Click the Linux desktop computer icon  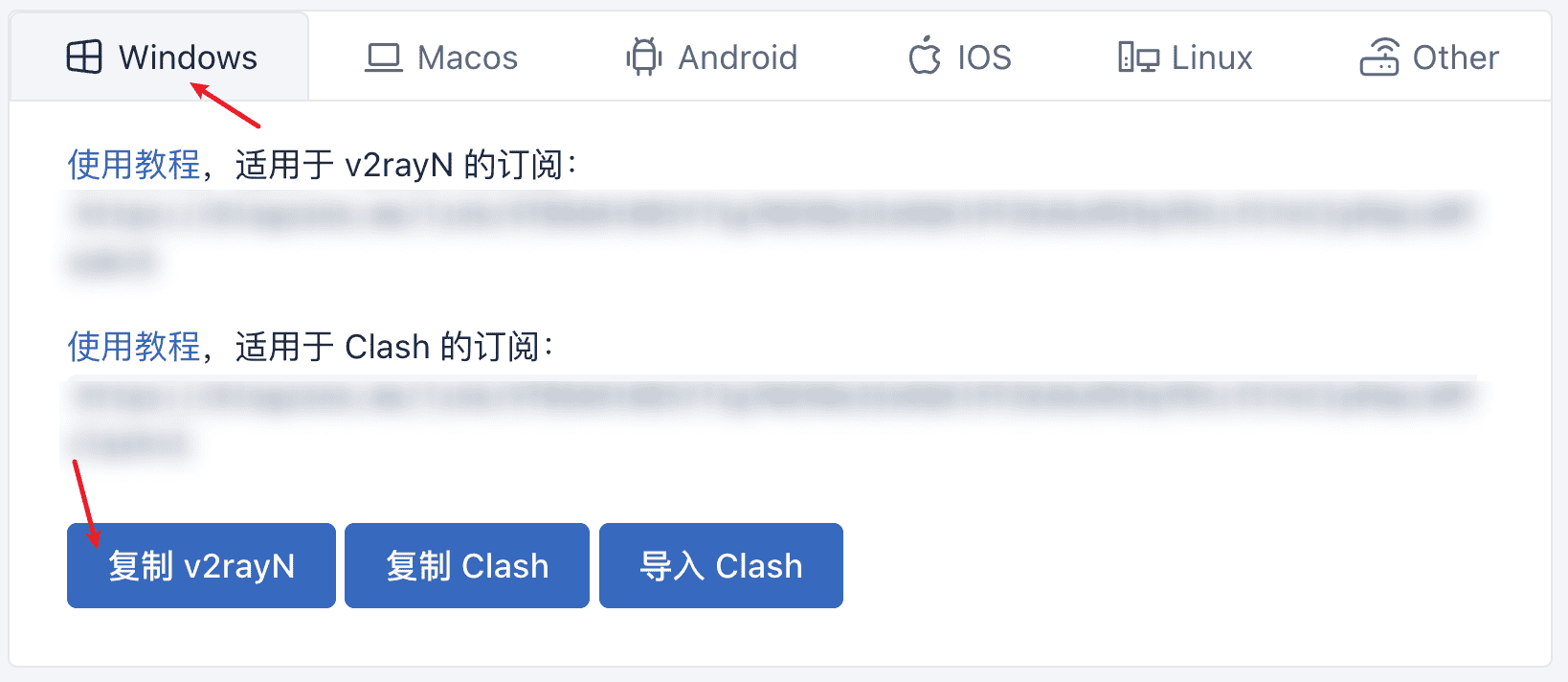(1138, 57)
